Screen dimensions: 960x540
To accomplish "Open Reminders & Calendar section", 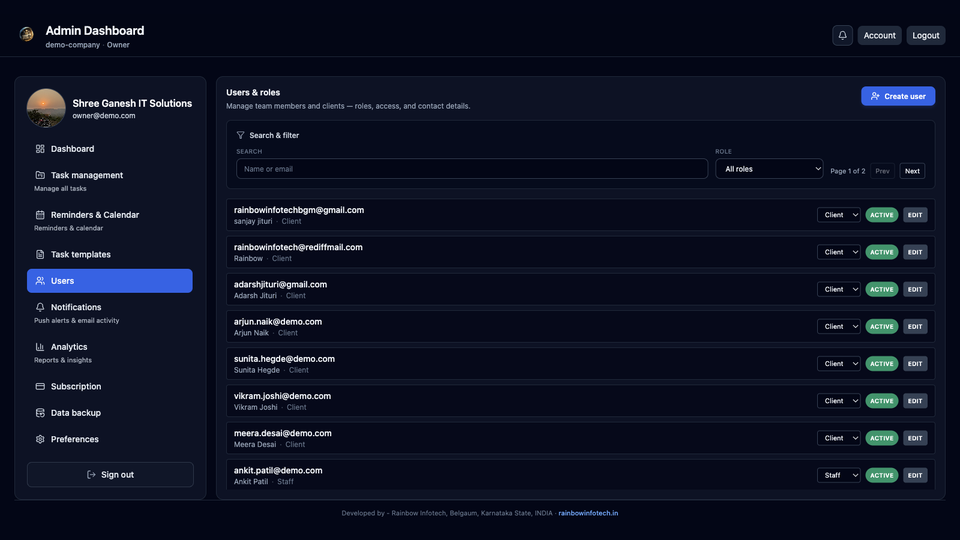I will click(110, 220).
